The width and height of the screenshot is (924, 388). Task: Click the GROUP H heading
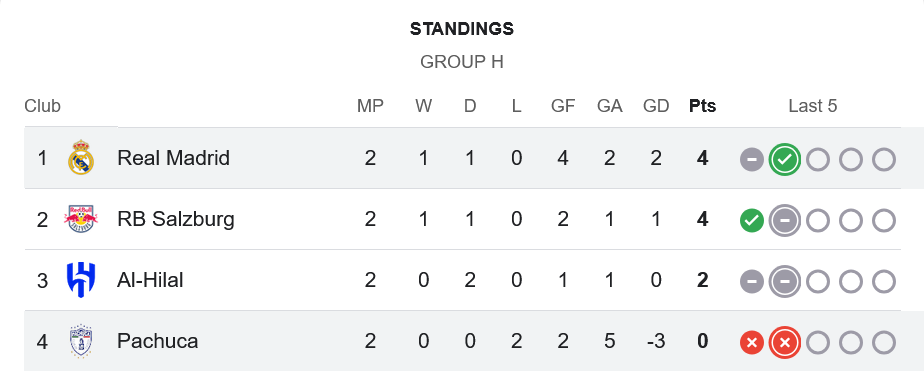click(462, 62)
